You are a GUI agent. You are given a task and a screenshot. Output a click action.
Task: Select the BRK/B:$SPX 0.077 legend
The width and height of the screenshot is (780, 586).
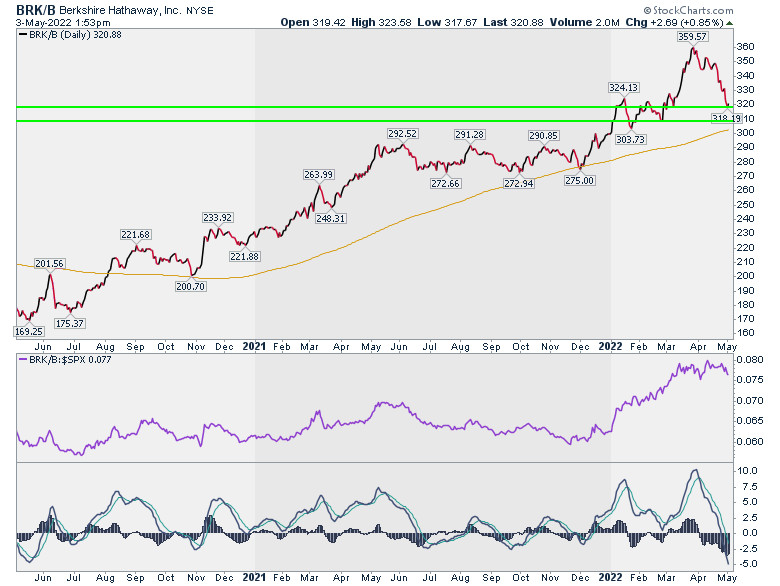(x=65, y=360)
